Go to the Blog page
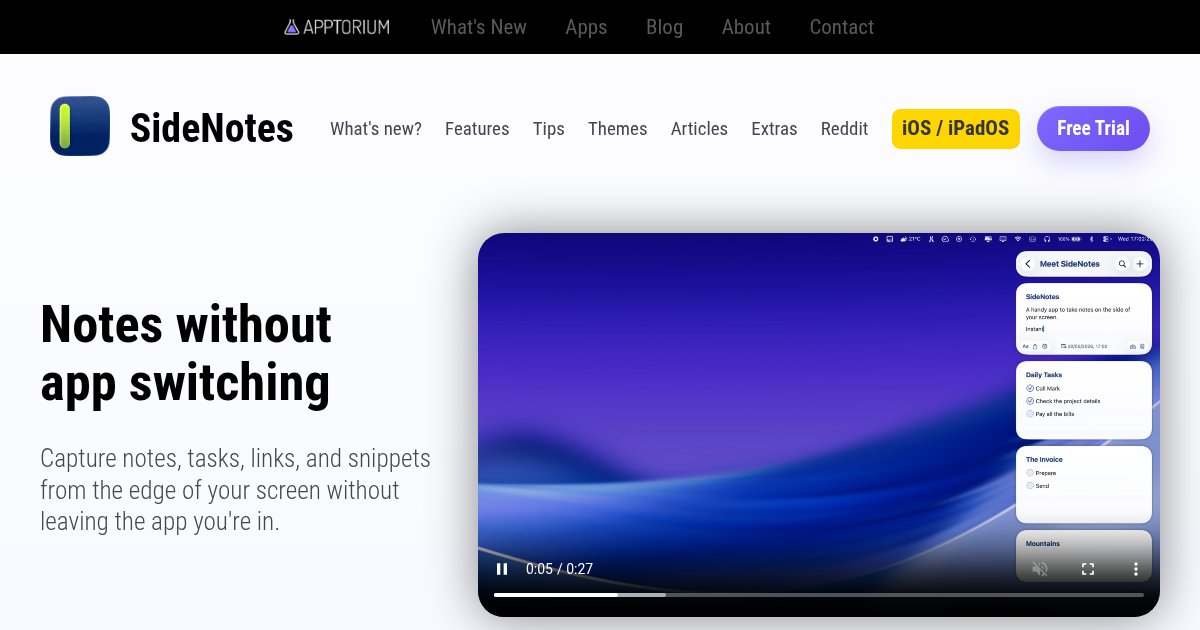Viewport: 1200px width, 630px height. click(664, 27)
